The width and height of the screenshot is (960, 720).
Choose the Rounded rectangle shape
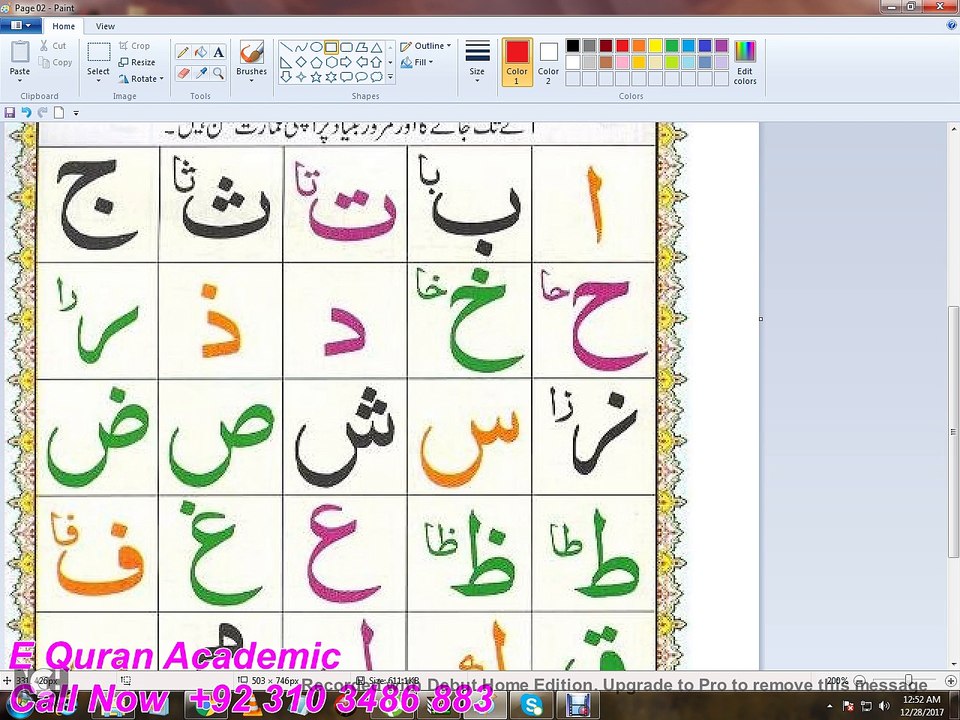tap(347, 47)
